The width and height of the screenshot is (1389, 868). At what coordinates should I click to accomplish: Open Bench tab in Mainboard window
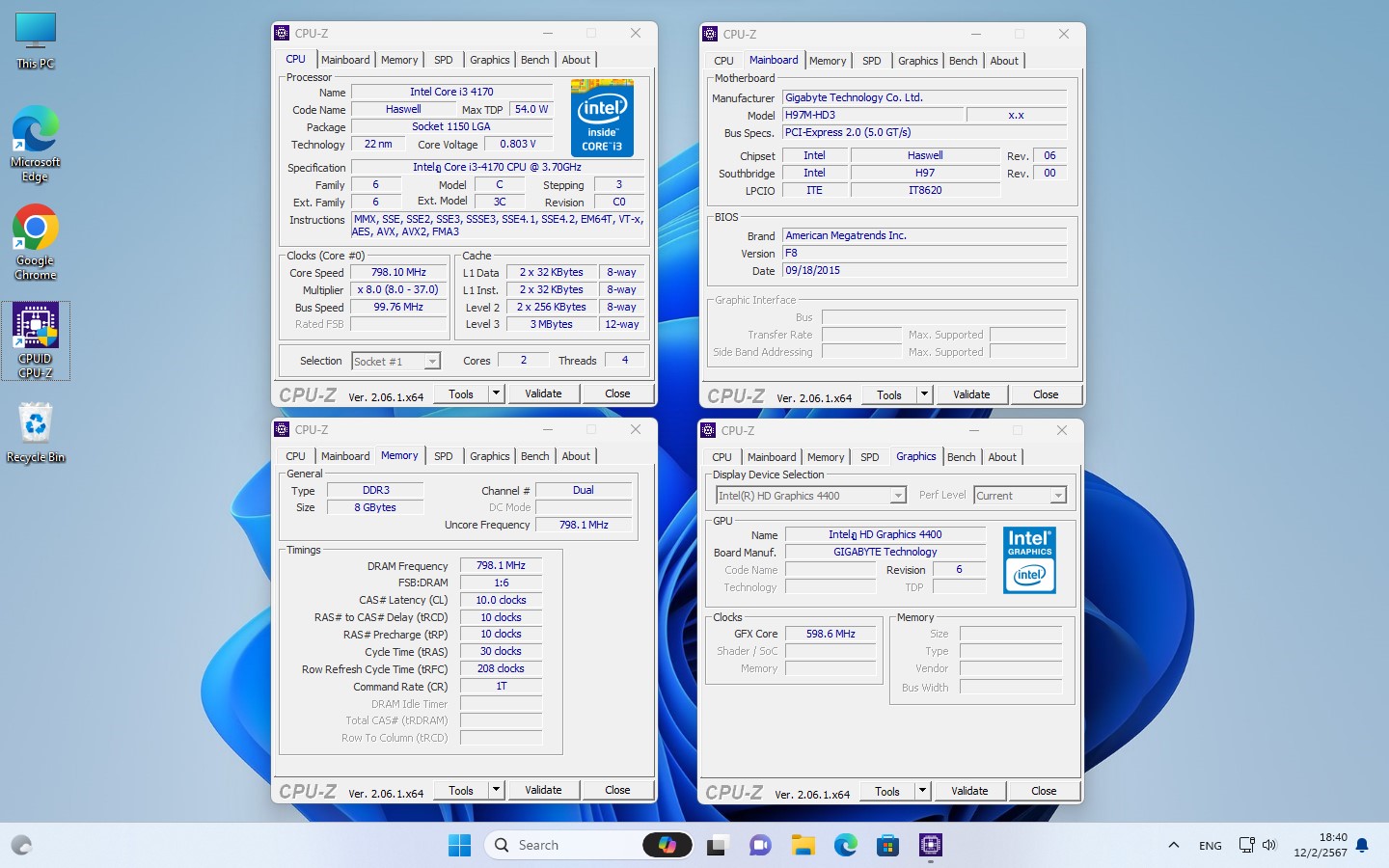coord(963,61)
